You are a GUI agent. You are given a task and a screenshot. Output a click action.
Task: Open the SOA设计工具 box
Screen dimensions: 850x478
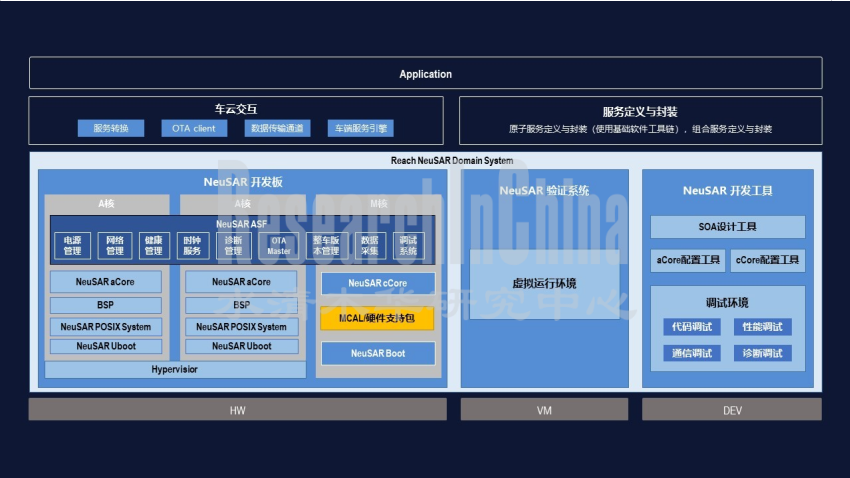[x=727, y=227]
